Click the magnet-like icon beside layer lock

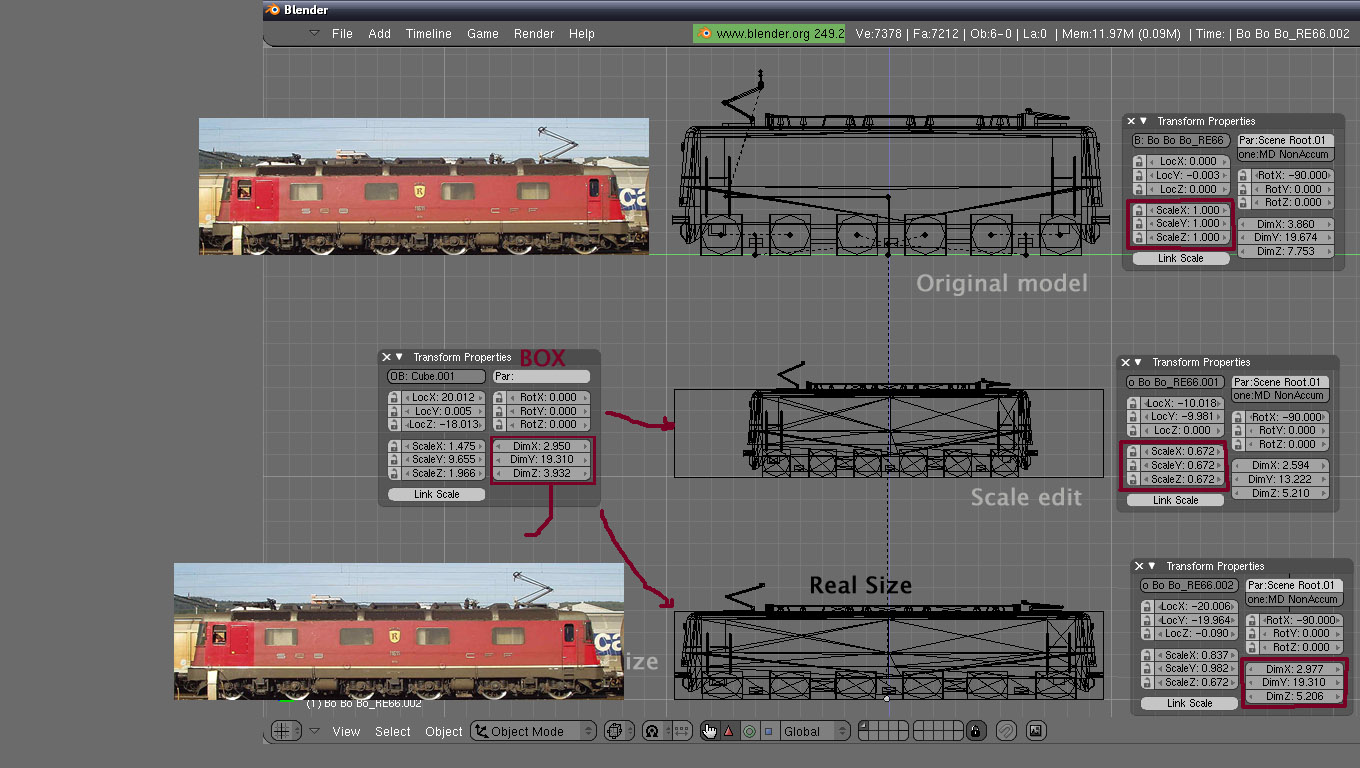(1006, 731)
